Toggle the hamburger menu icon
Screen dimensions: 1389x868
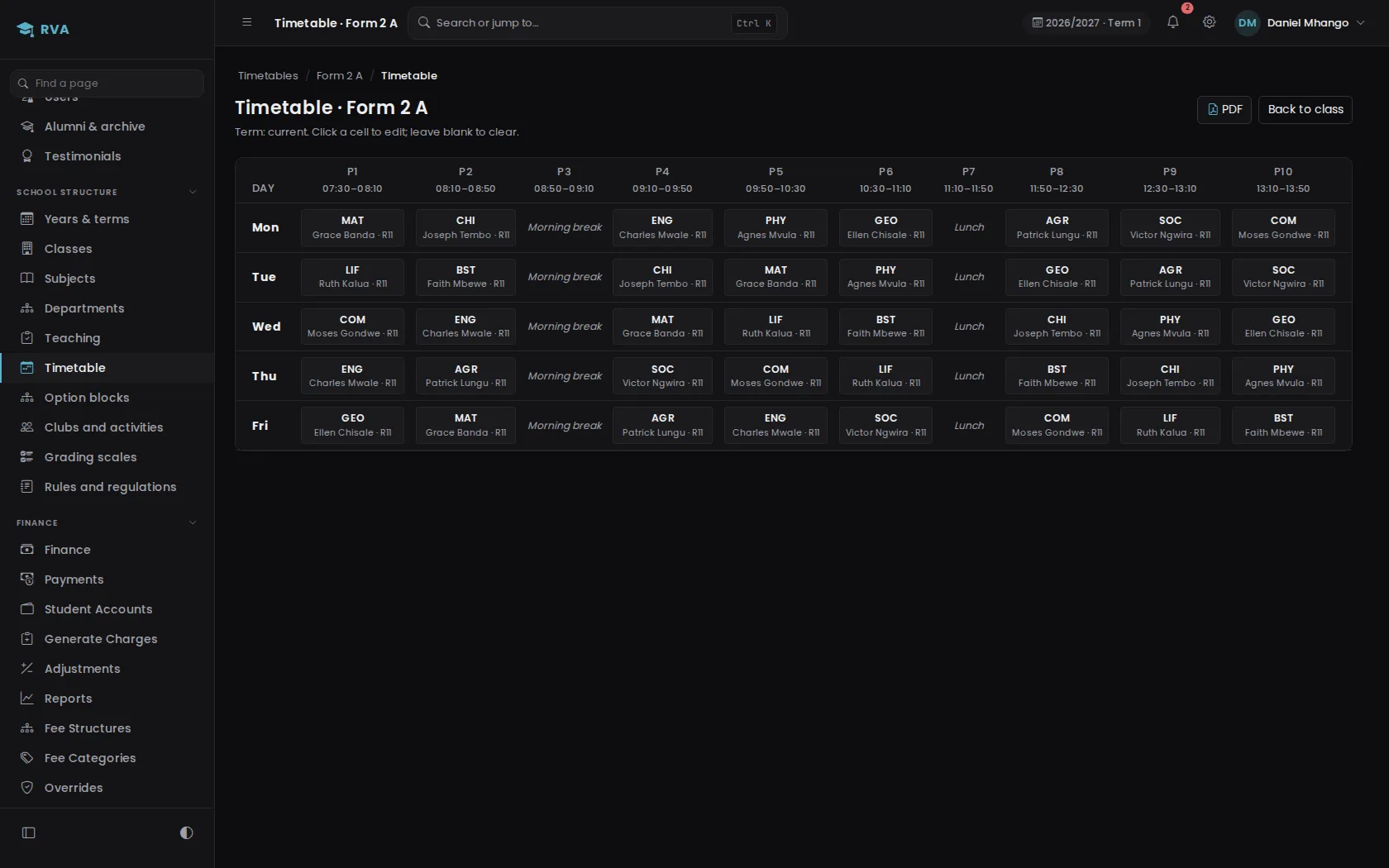[x=246, y=22]
